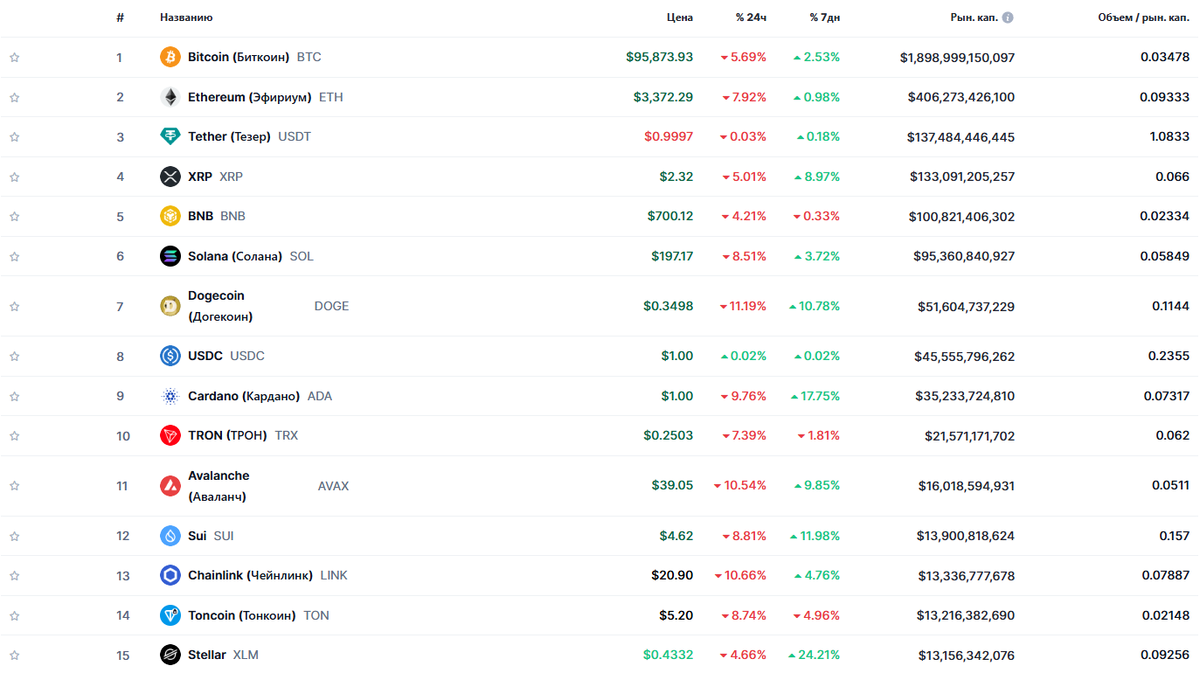Viewport: 1200px width, 673px height.
Task: Click Dogecoin 24h change 11.19%
Action: 743,306
